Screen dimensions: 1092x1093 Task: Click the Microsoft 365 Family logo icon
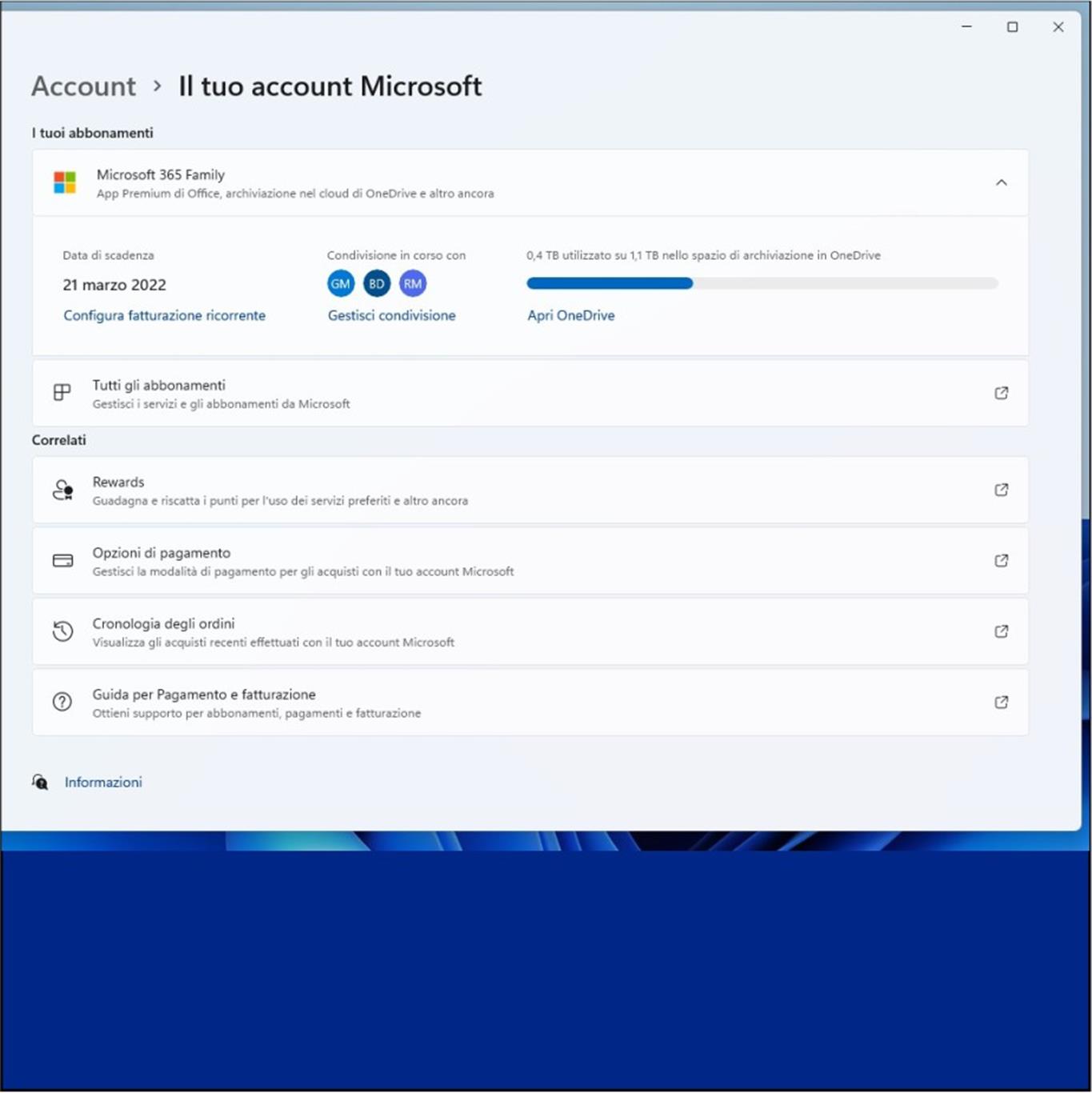[x=65, y=182]
